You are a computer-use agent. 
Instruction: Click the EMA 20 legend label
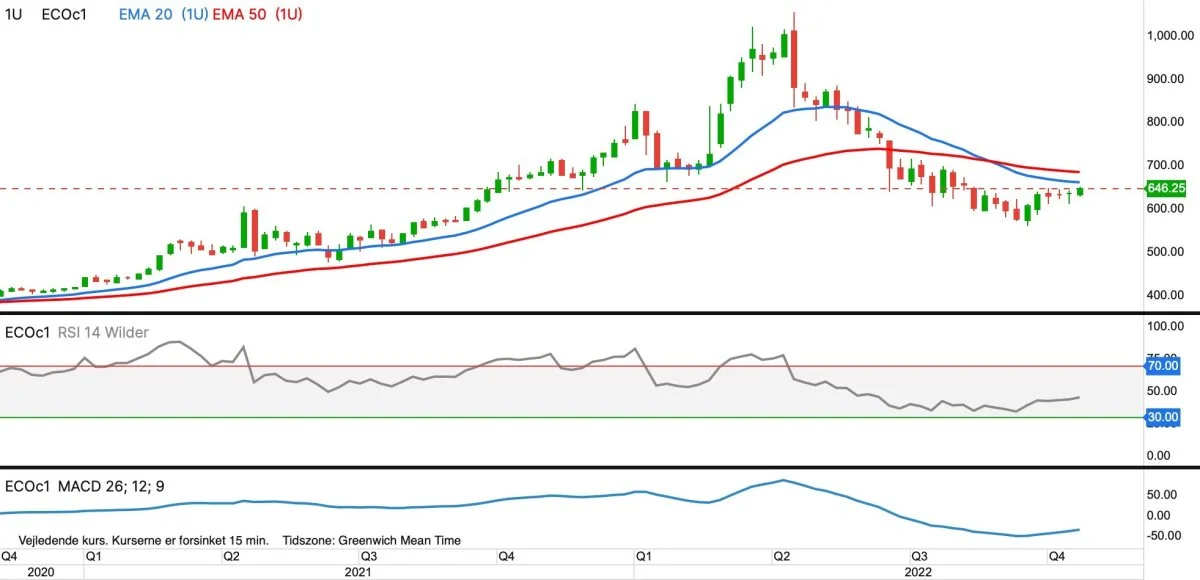pyautogui.click(x=147, y=15)
